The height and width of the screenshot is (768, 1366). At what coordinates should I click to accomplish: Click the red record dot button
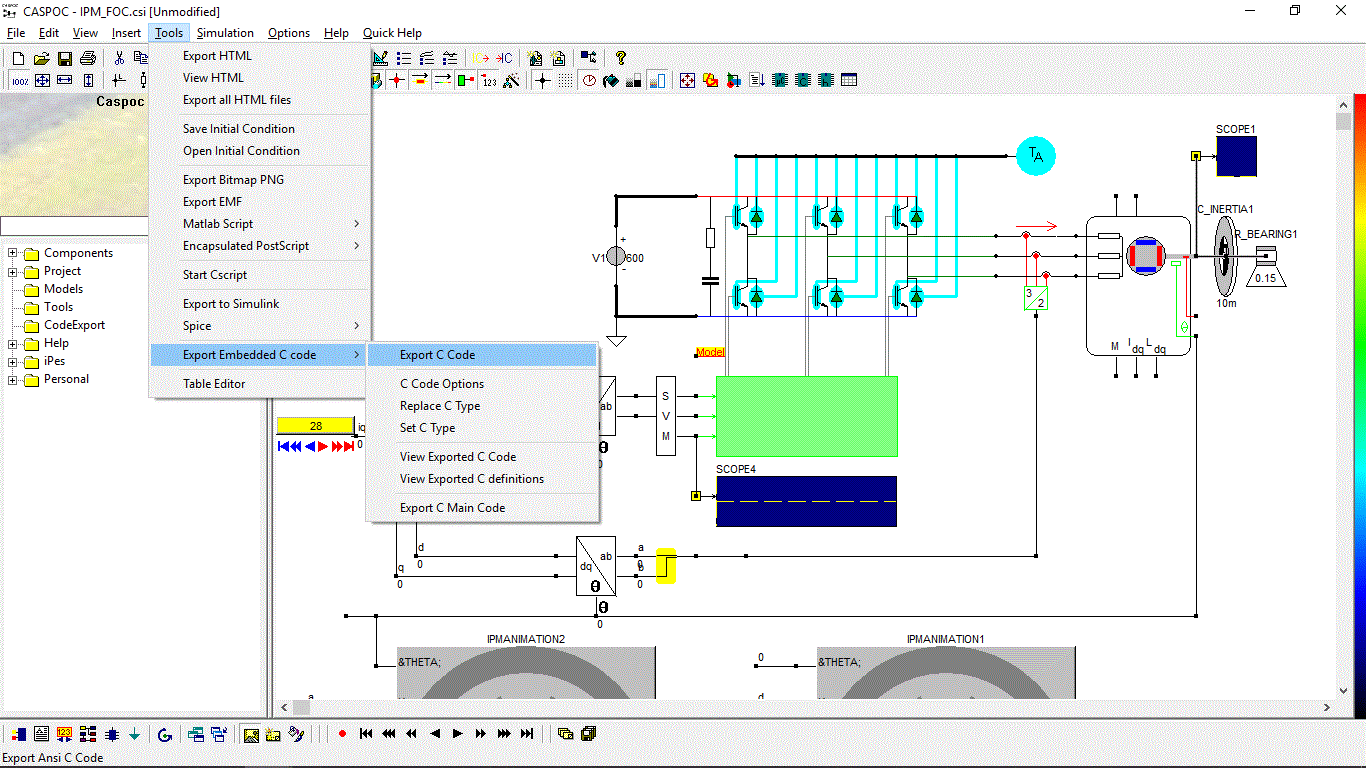coord(342,734)
